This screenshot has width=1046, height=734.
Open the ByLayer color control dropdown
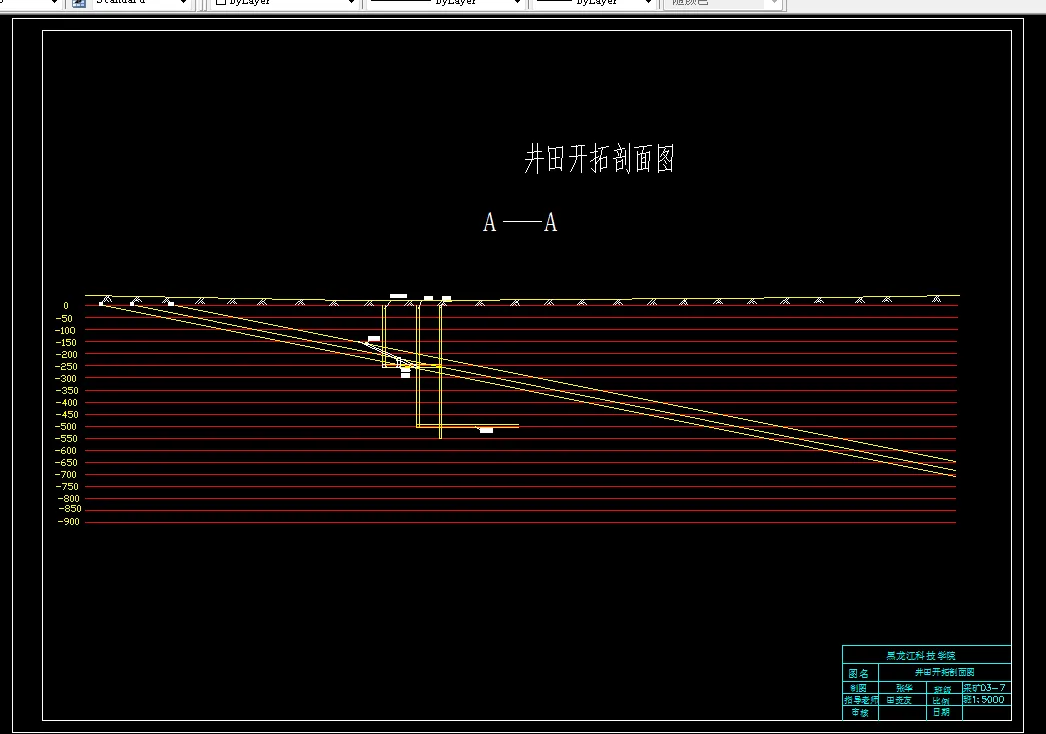[351, 3]
